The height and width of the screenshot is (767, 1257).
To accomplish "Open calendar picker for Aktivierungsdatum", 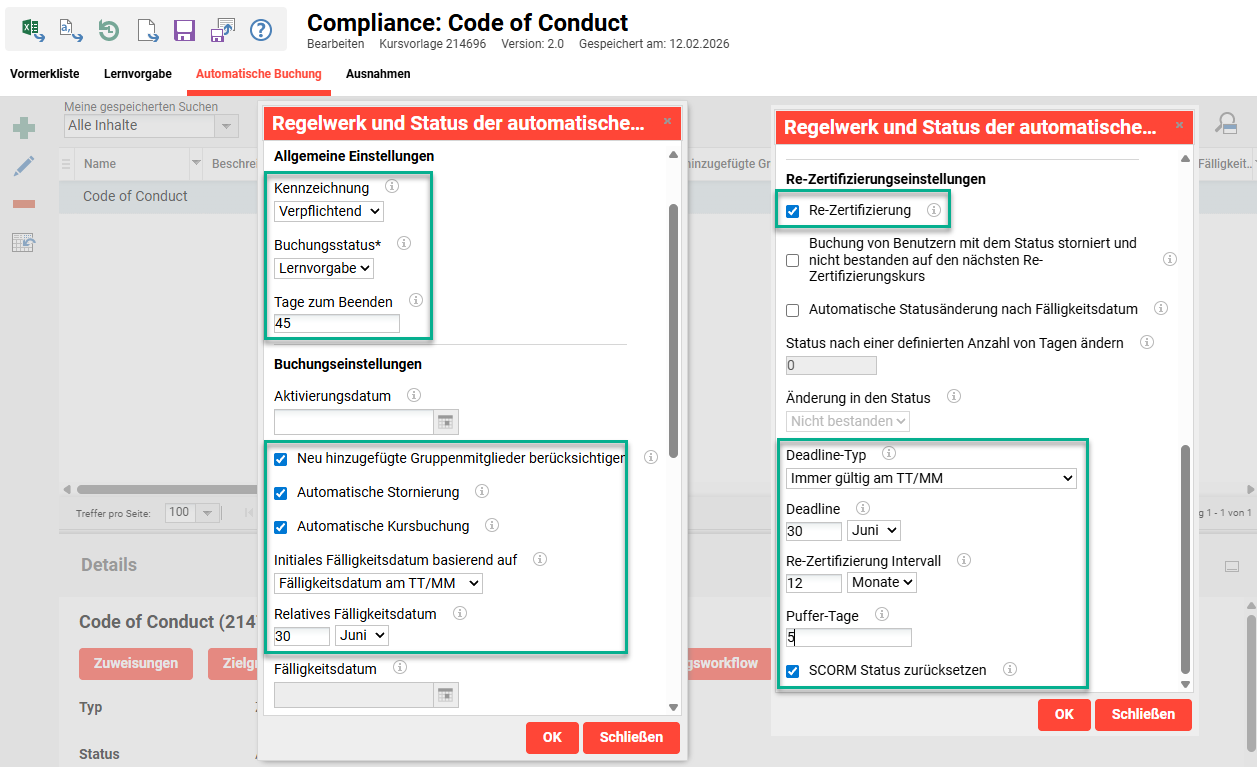I will pos(446,422).
